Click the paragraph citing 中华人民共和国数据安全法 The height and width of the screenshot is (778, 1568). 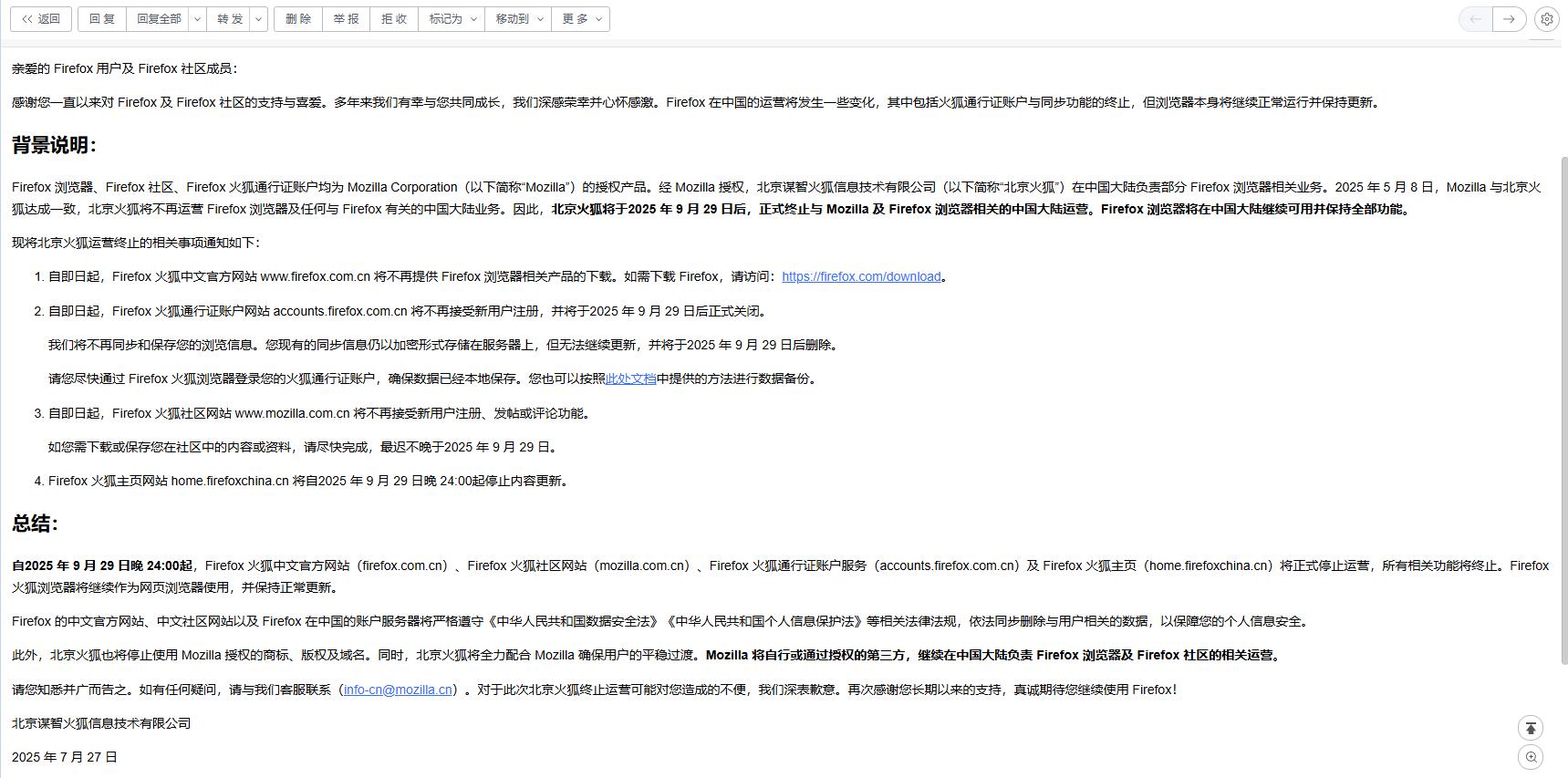[663, 621]
